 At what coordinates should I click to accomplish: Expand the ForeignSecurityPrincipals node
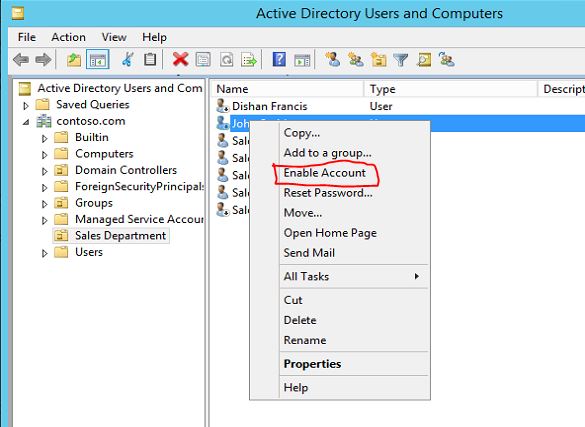(44, 188)
